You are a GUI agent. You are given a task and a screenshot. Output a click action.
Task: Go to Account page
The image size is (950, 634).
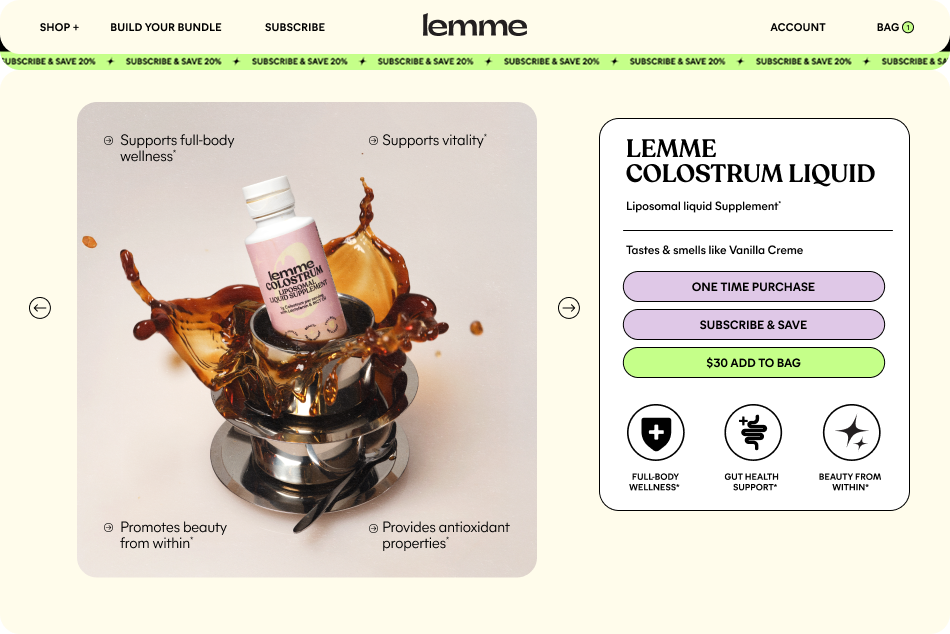coord(798,27)
